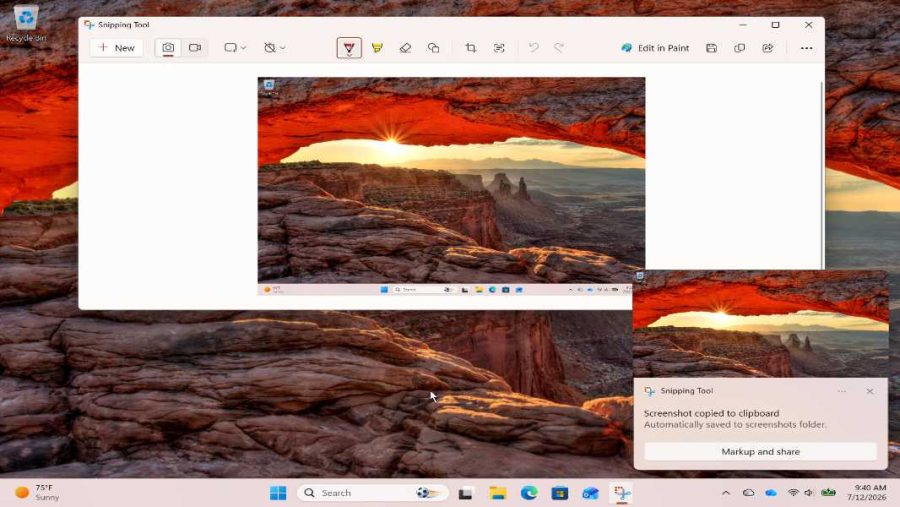Click the notification's screenshot thumbnail preview

tap(760, 323)
